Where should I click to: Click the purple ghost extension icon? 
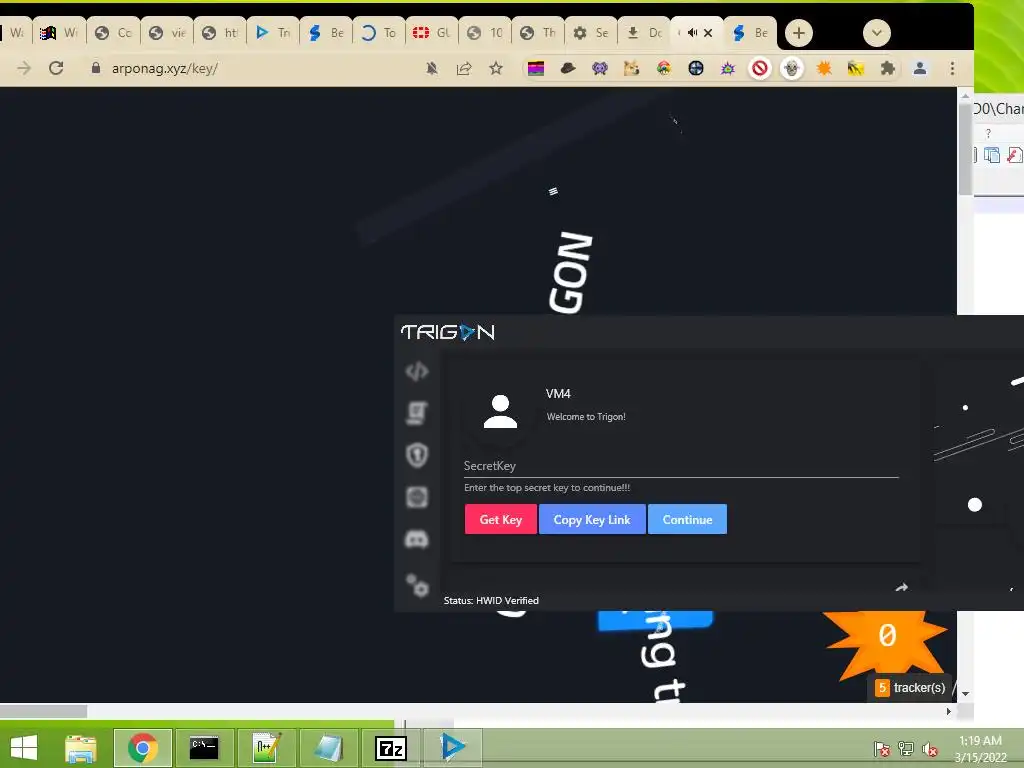click(600, 68)
